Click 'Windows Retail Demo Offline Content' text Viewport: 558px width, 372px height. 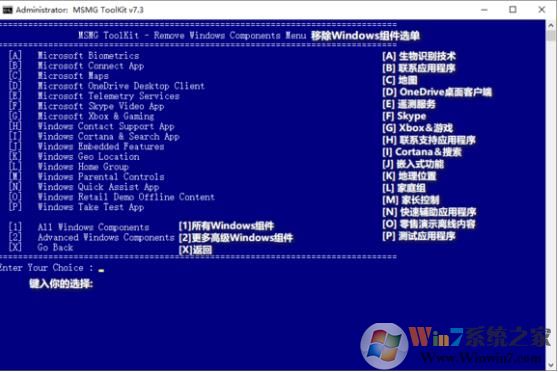coord(126,197)
